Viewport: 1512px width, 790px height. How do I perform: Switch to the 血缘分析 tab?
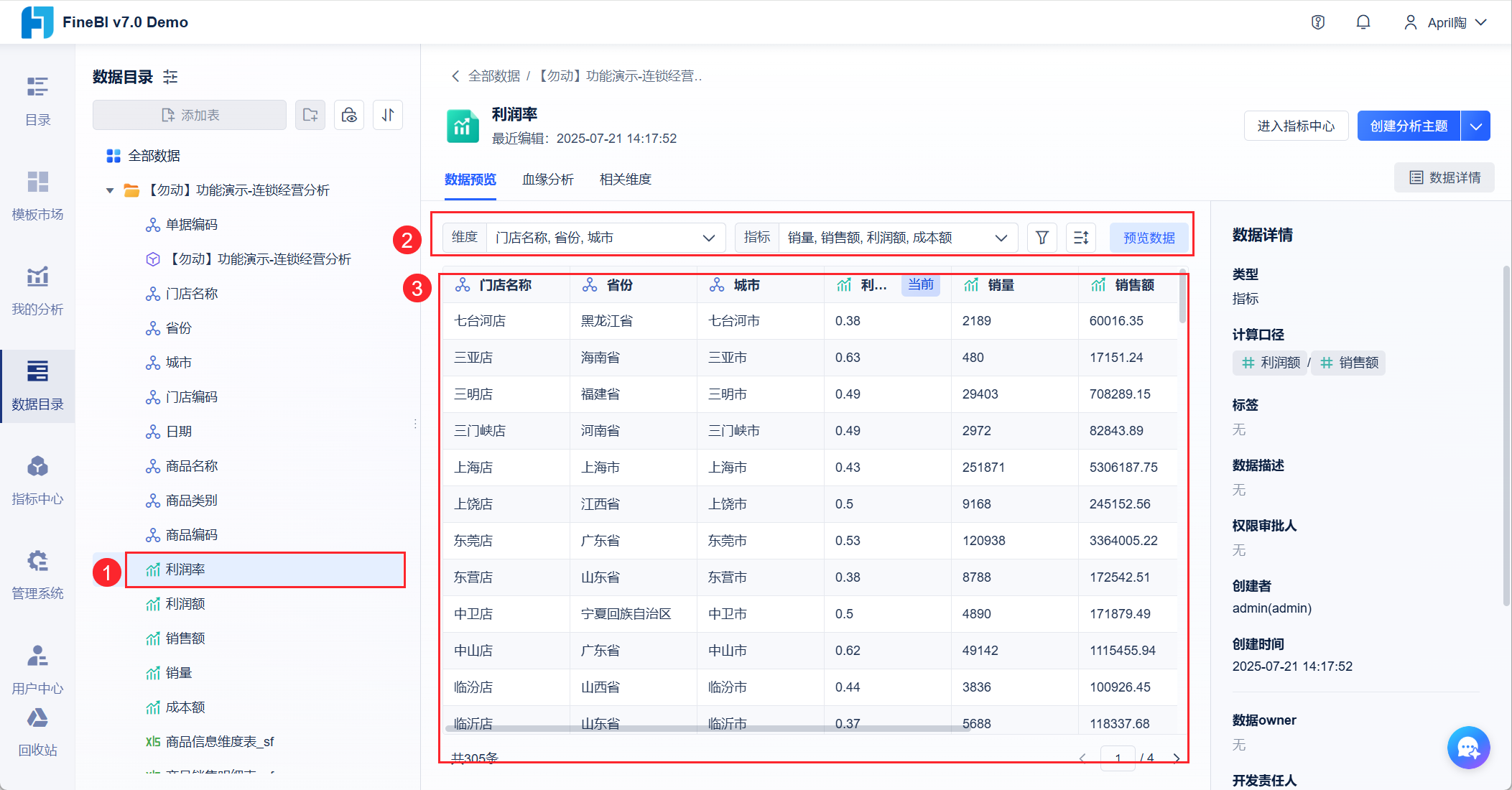(x=547, y=180)
